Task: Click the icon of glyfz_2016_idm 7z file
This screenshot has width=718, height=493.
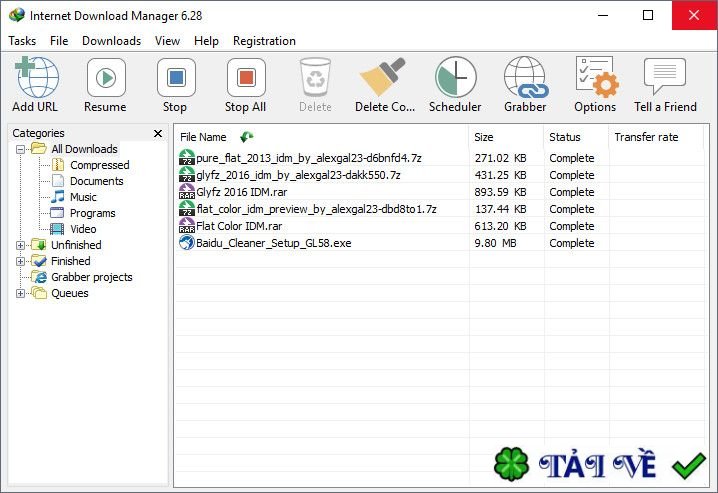Action: (x=186, y=174)
